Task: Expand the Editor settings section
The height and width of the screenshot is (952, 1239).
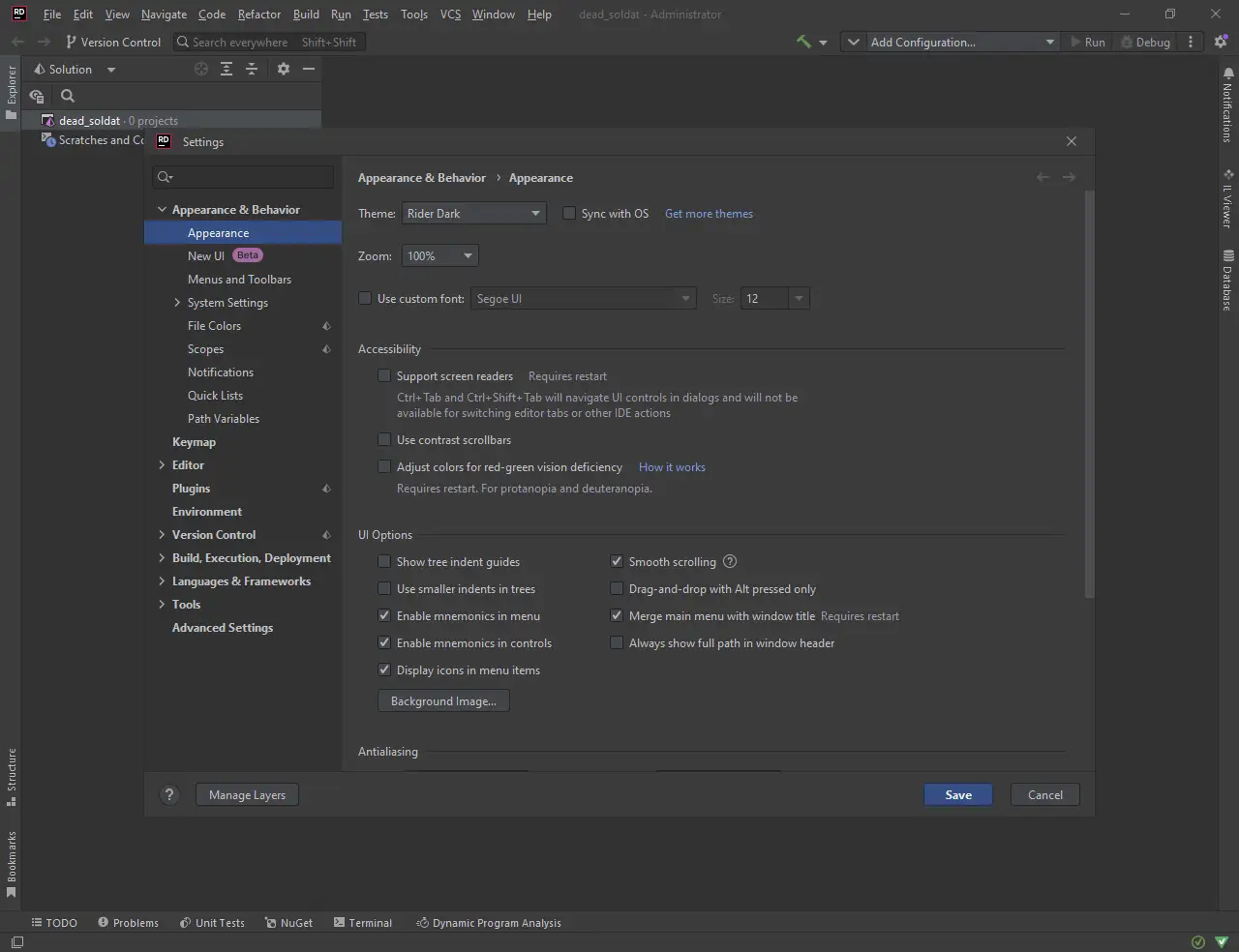Action: tap(162, 465)
